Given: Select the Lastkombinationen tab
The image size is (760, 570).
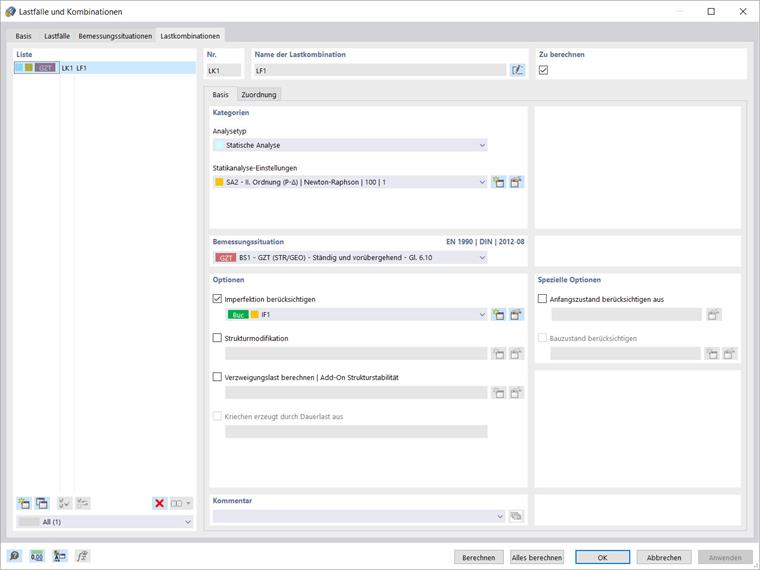Looking at the screenshot, I should [190, 36].
